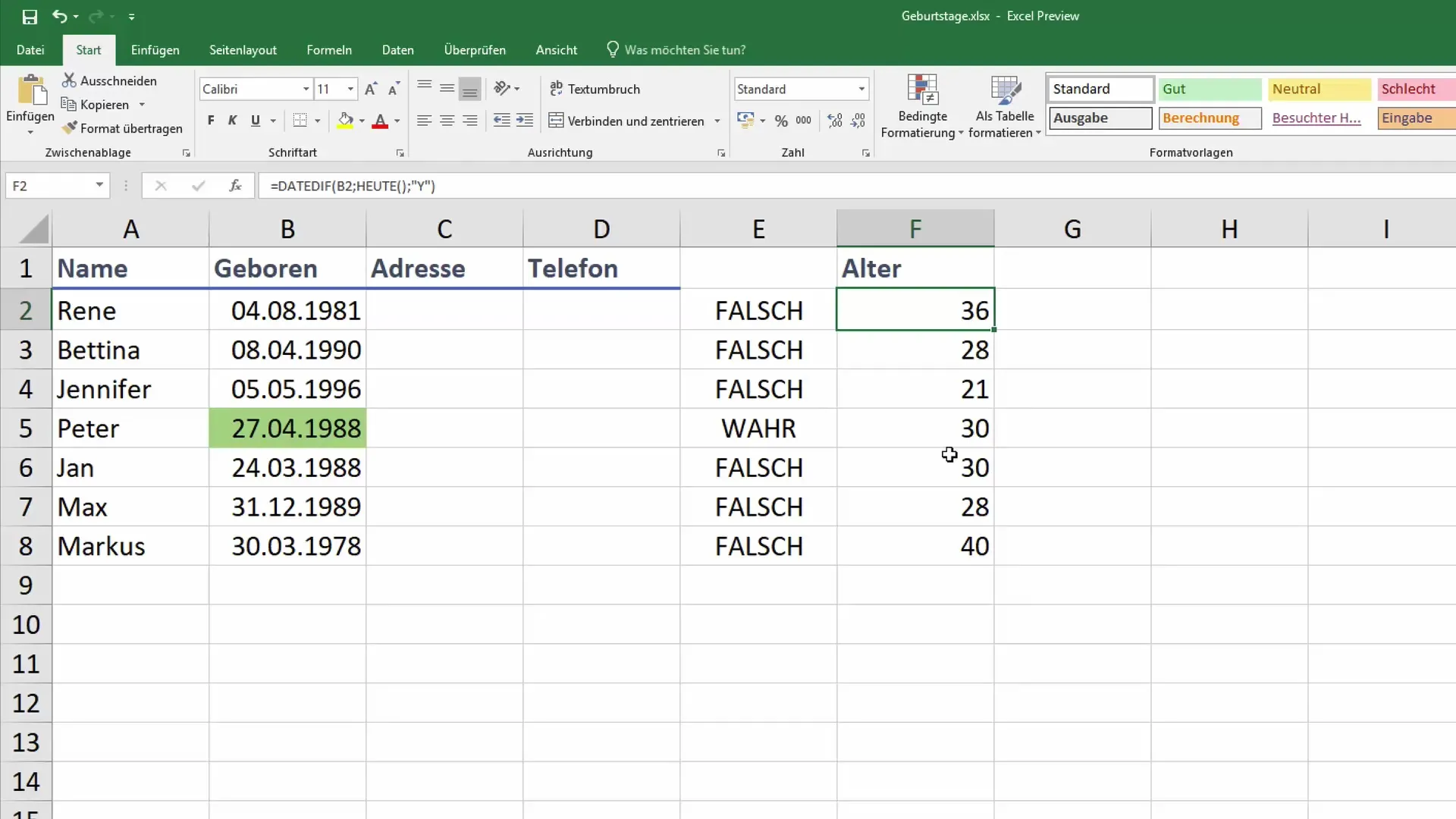Viewport: 1456px width, 819px height.
Task: Select the green cell 27.04.1988
Action: point(287,428)
